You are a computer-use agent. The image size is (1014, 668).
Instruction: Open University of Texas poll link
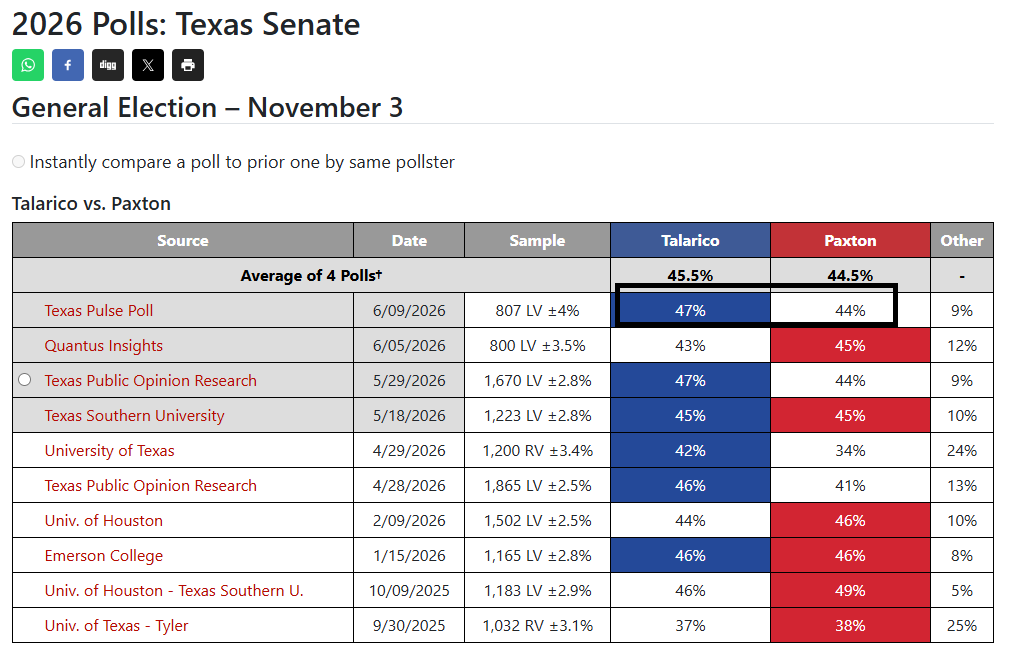(x=109, y=451)
